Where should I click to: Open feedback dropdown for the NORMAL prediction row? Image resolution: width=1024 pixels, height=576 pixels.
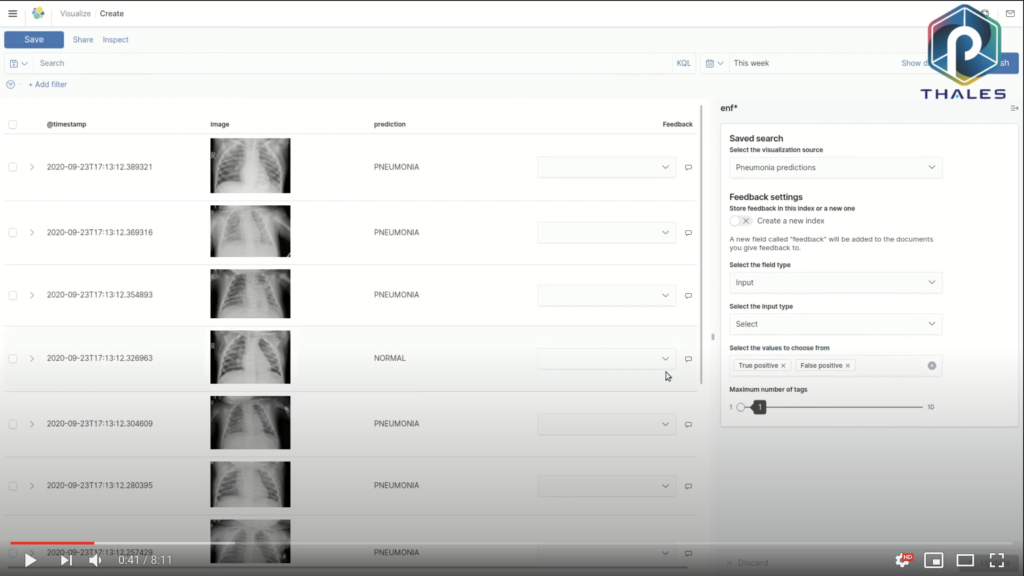pyautogui.click(x=606, y=359)
